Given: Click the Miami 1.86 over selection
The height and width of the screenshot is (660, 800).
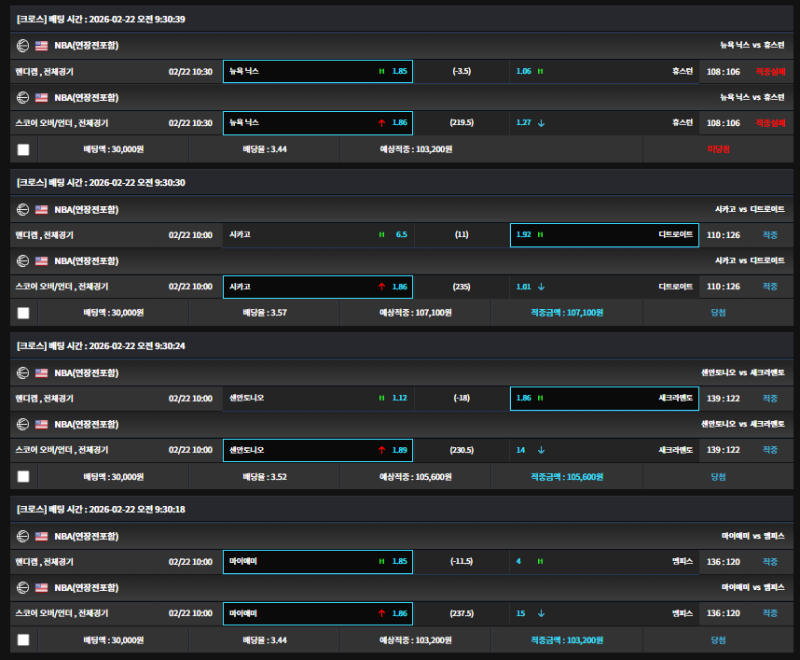Looking at the screenshot, I should 317,613.
